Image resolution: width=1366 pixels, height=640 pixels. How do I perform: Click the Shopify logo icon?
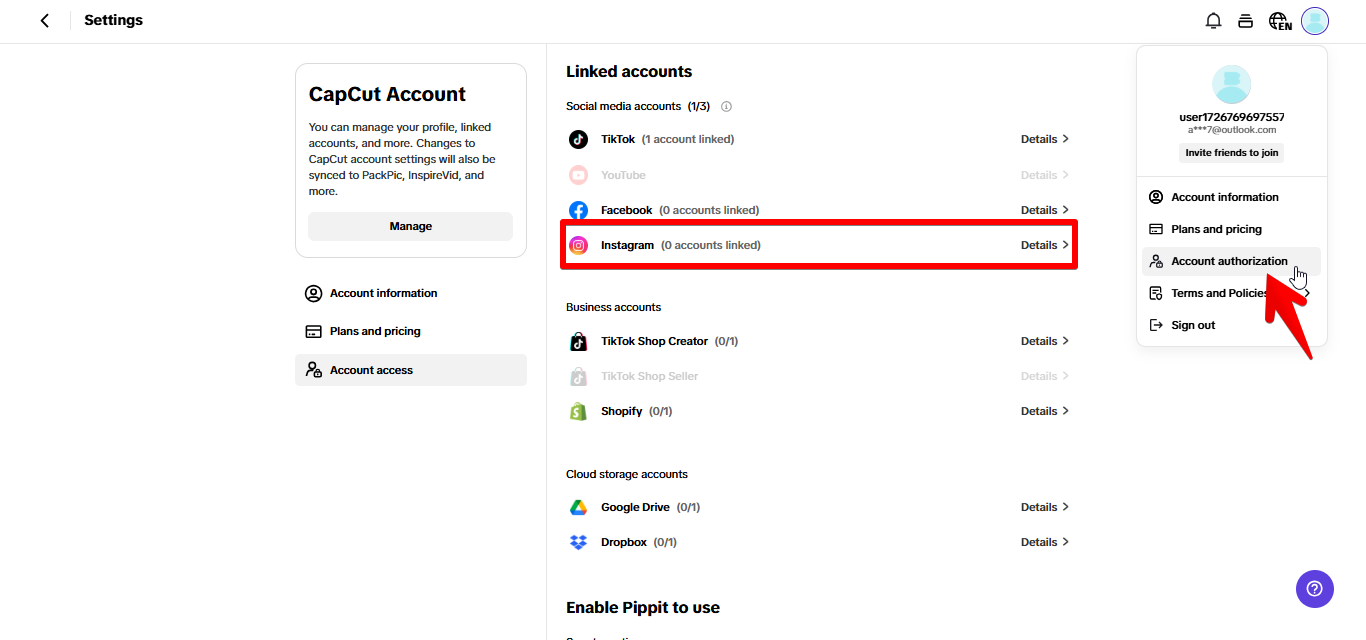coord(578,411)
